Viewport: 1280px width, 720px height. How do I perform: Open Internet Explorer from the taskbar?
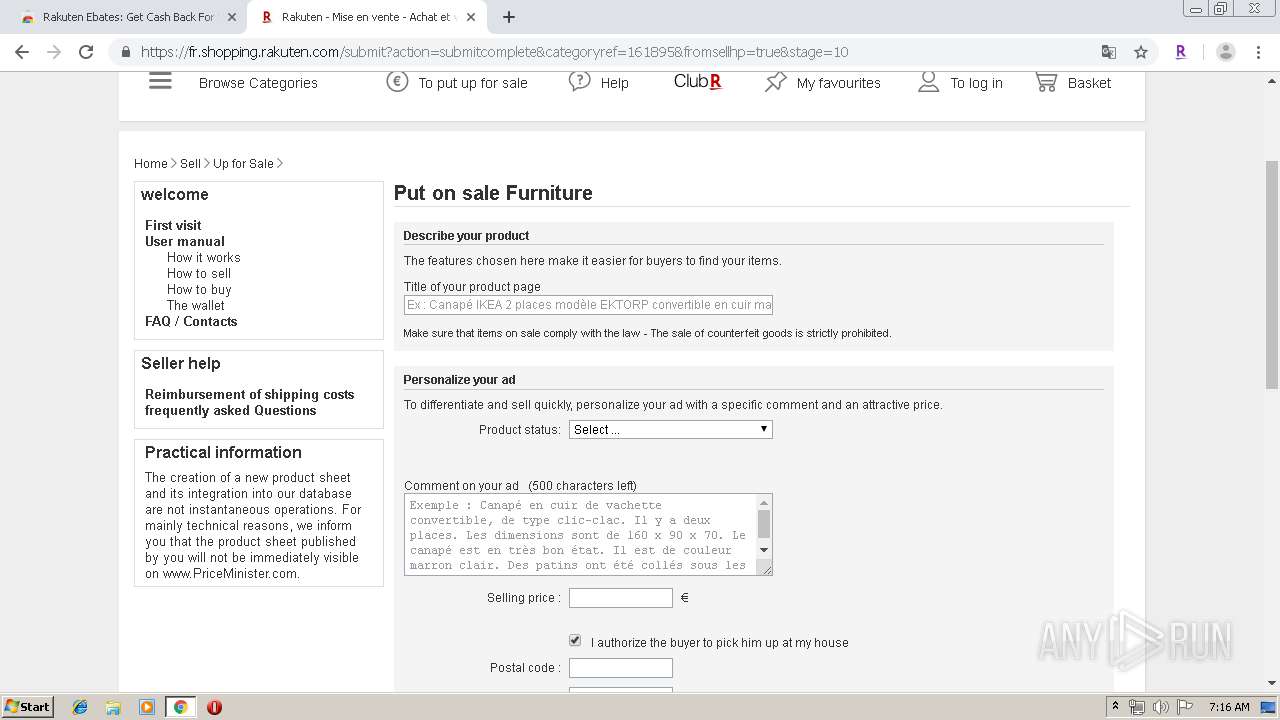(x=80, y=707)
